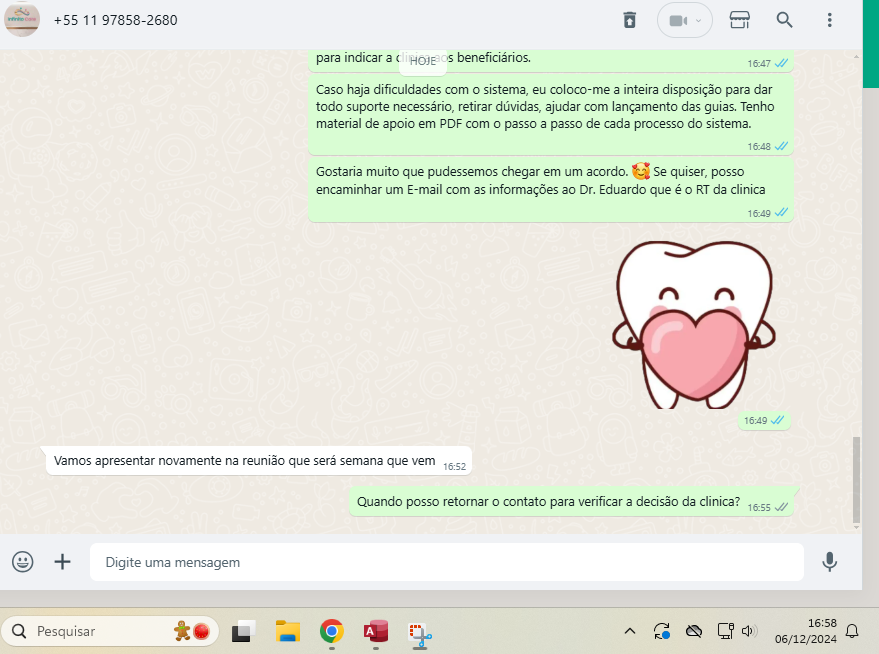Image resolution: width=879 pixels, height=654 pixels.
Task: Click the 'Digite uma mensagem' input field
Action: [x=445, y=562]
